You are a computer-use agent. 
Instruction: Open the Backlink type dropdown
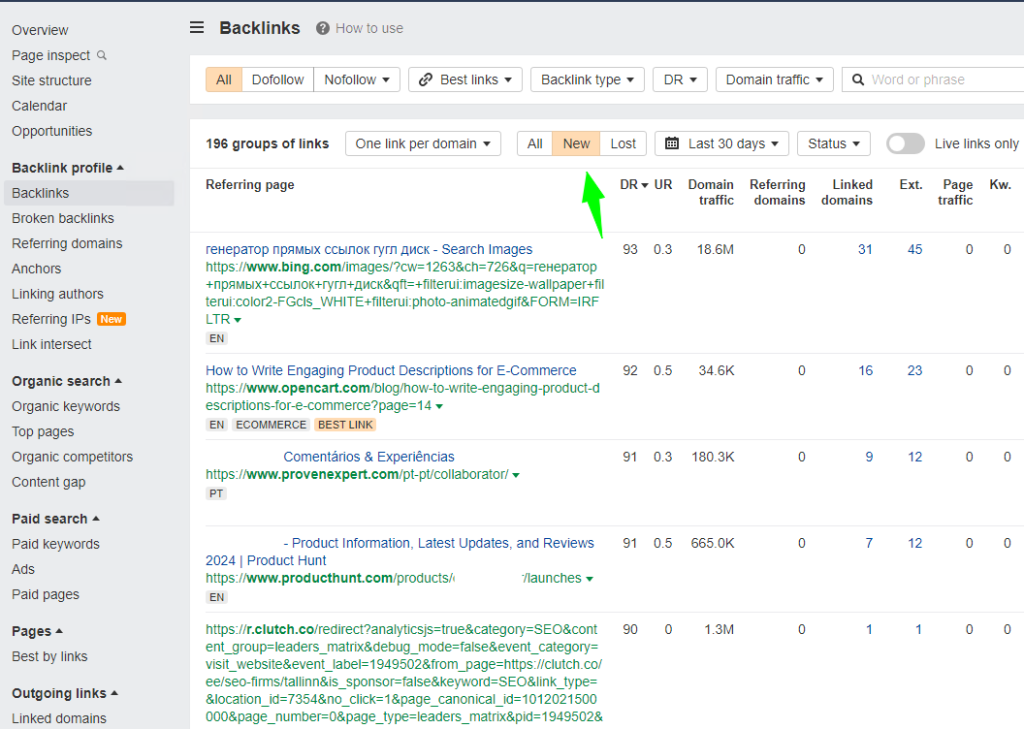[587, 80]
